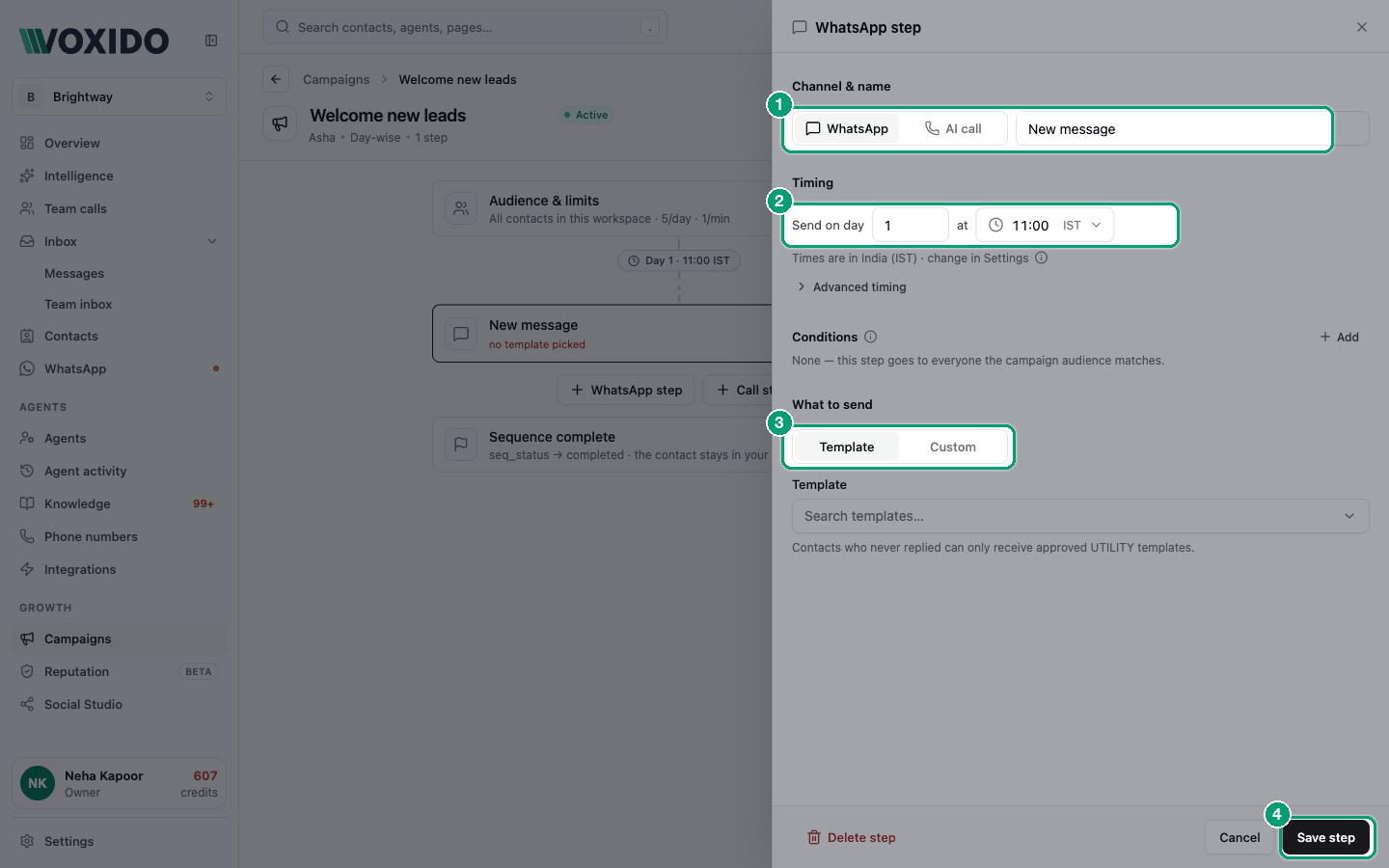Image resolution: width=1389 pixels, height=868 pixels.
Task: Open Settings in the sidebar
Action: 120,841
